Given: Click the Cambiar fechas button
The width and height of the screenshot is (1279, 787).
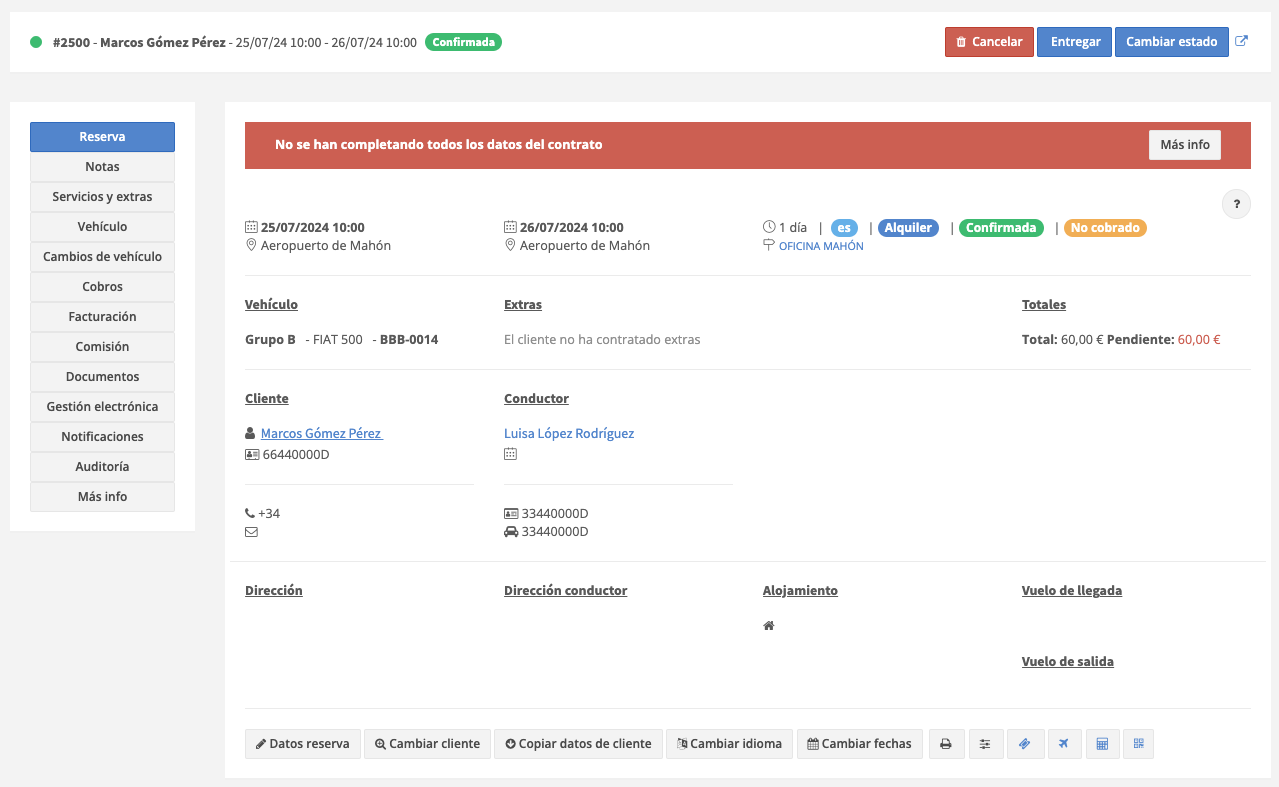Looking at the screenshot, I should (859, 744).
